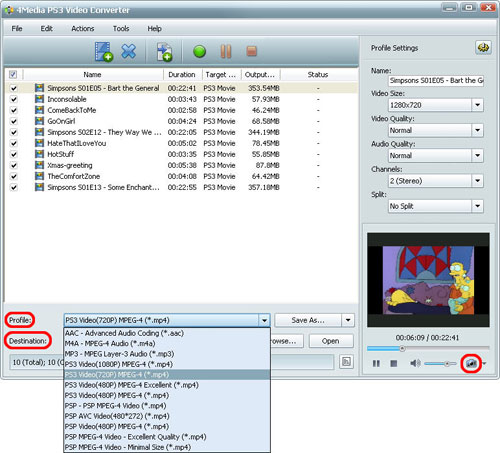Click the profile Name input field
Viewport: 500px width, 453px height.
click(436, 80)
